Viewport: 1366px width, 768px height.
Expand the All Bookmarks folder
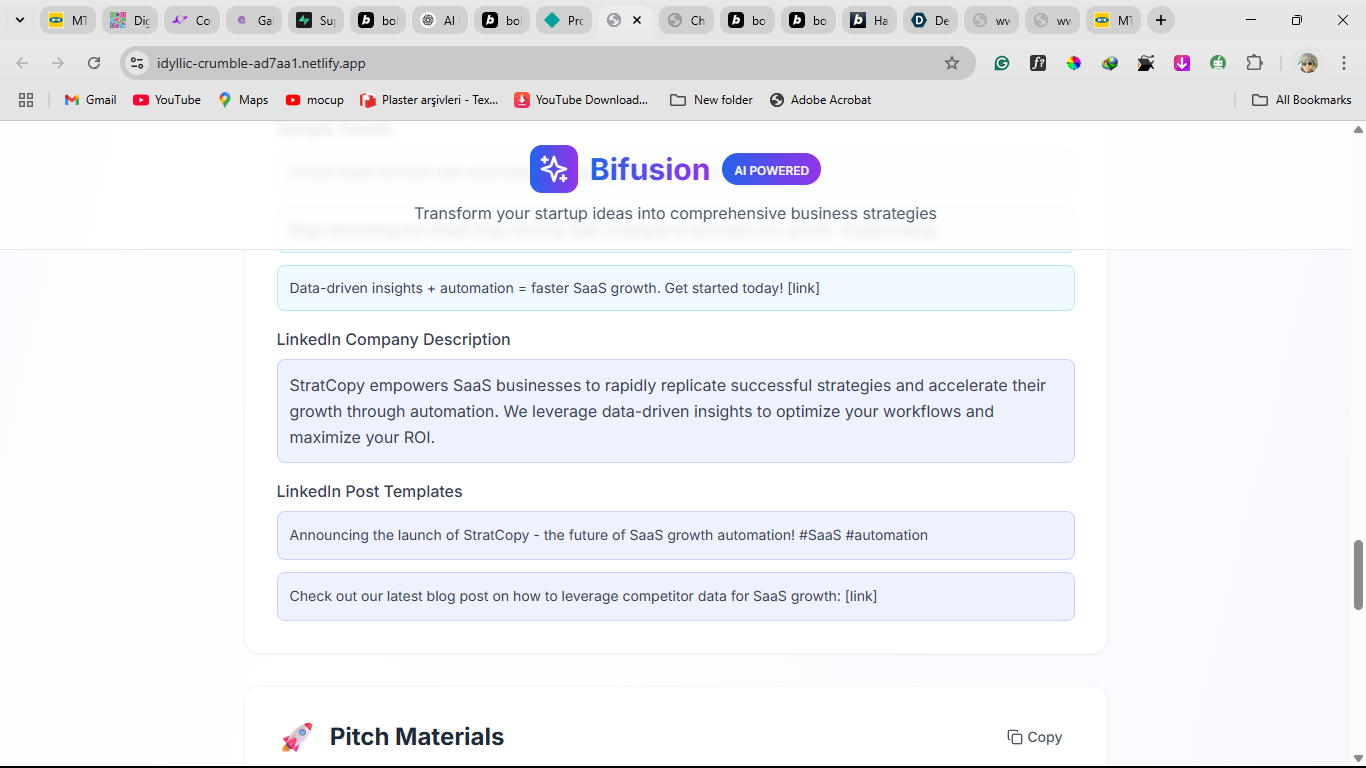(1302, 100)
